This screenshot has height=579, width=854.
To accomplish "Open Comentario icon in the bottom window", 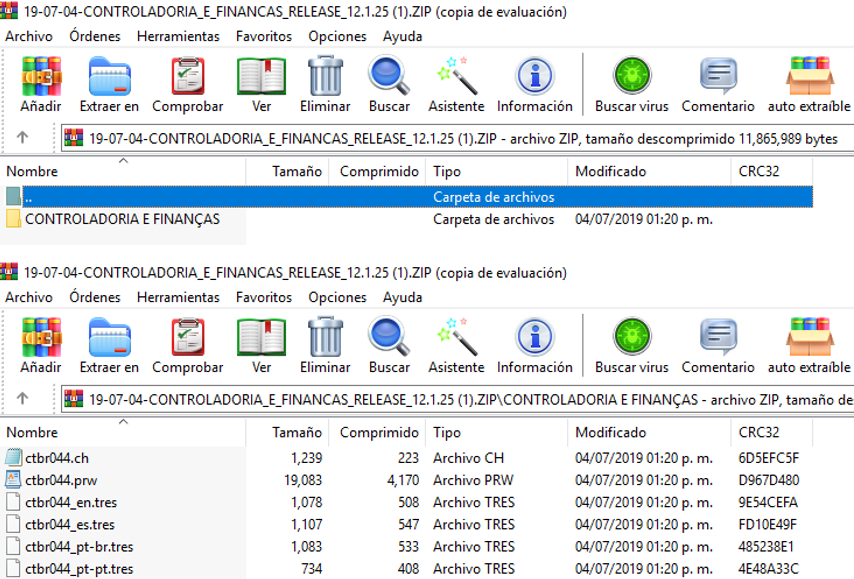I will 718,338.
